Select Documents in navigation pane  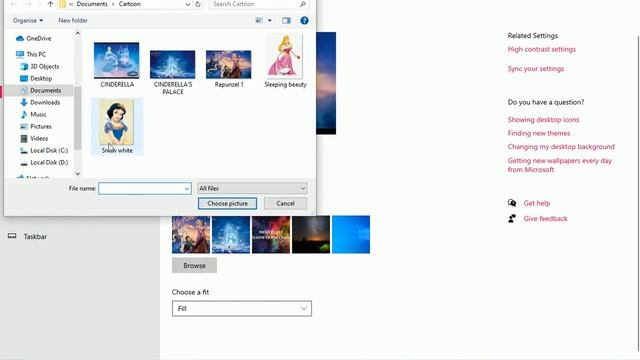pyautogui.click(x=41, y=90)
